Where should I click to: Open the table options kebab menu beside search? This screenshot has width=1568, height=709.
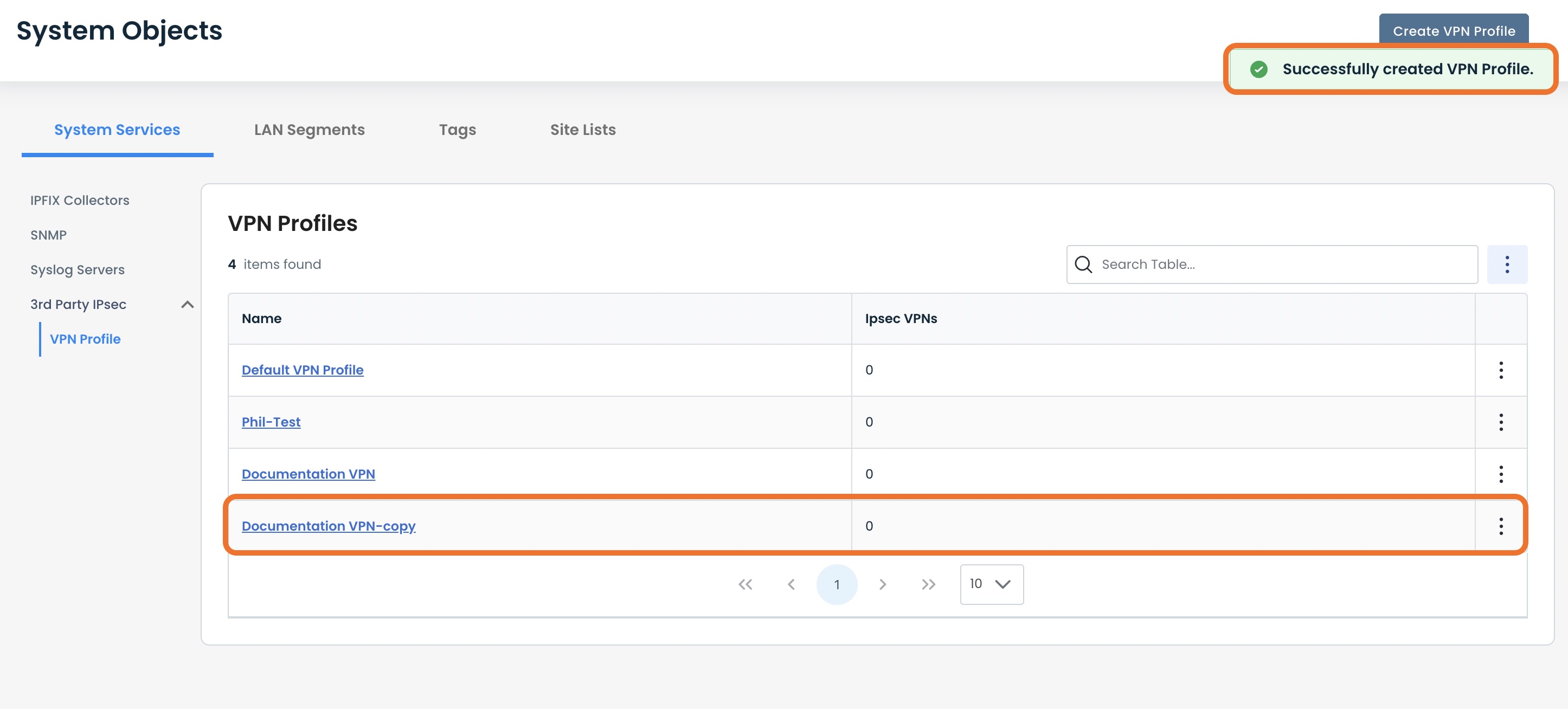1507,264
